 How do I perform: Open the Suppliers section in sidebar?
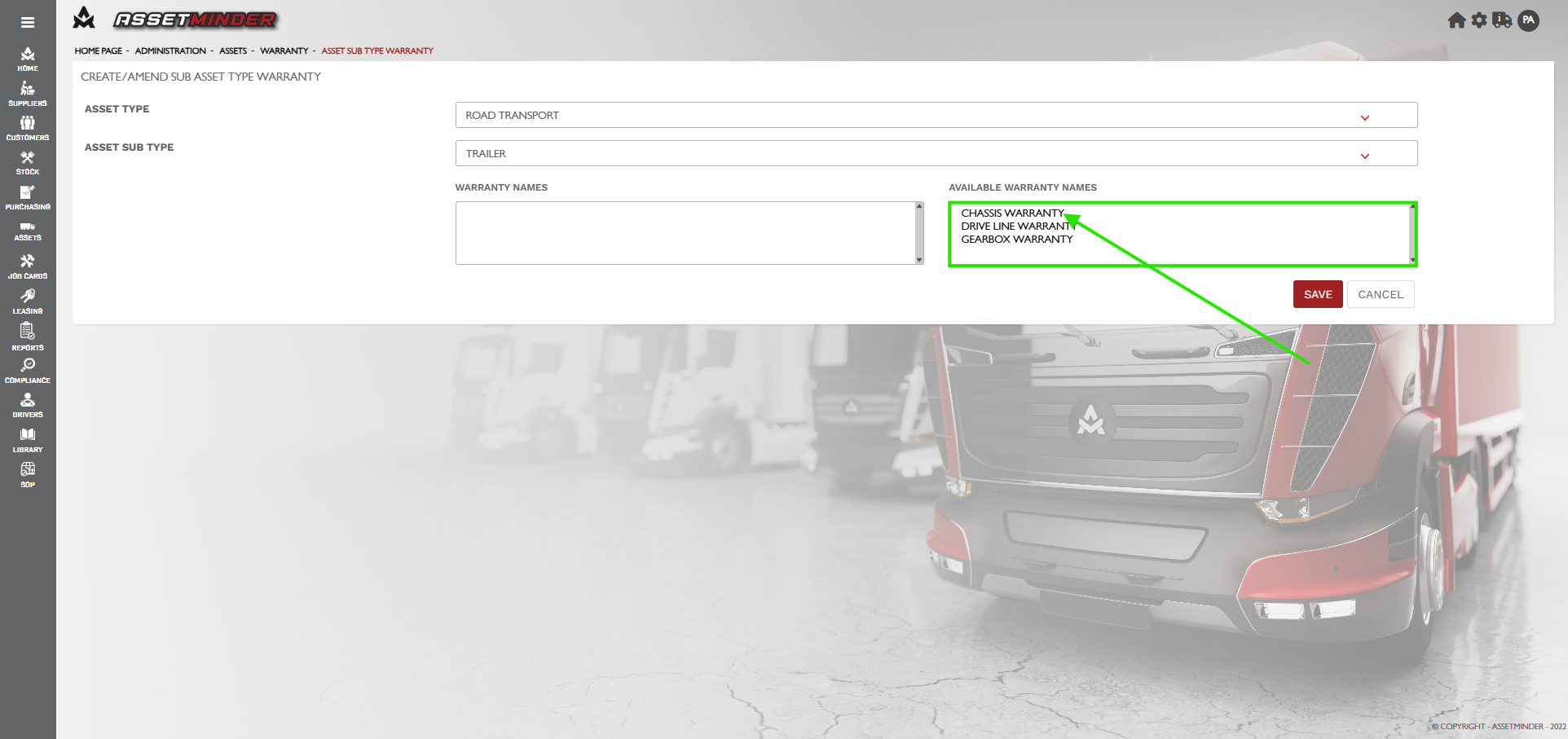click(28, 94)
